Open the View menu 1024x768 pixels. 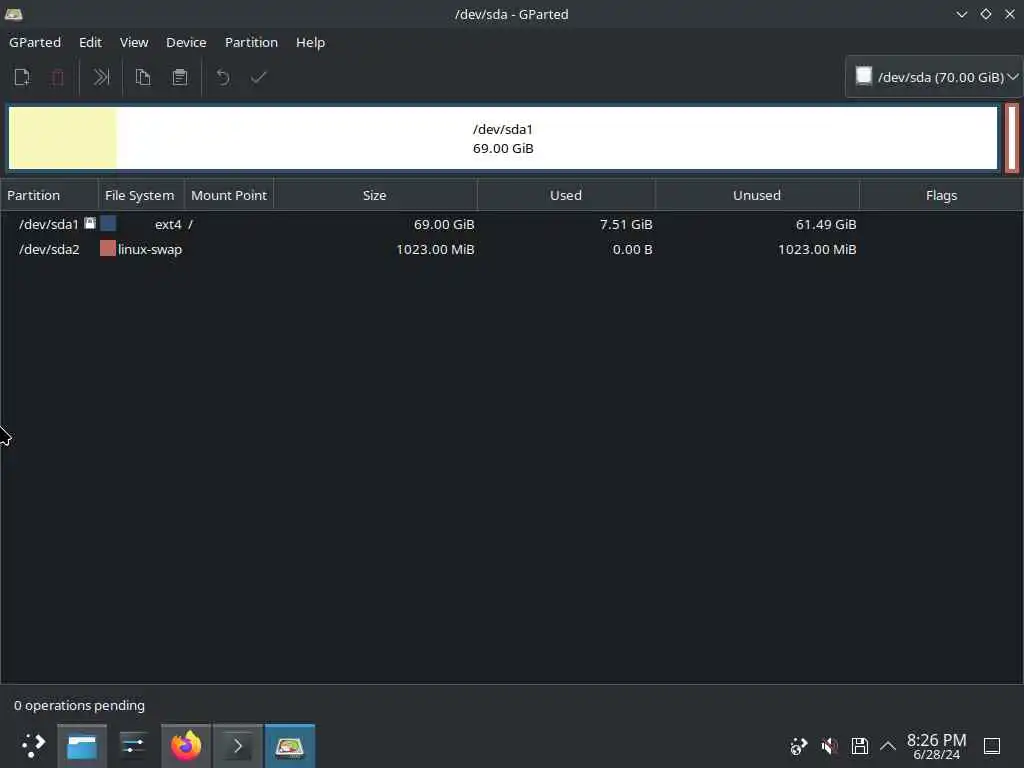(x=134, y=42)
